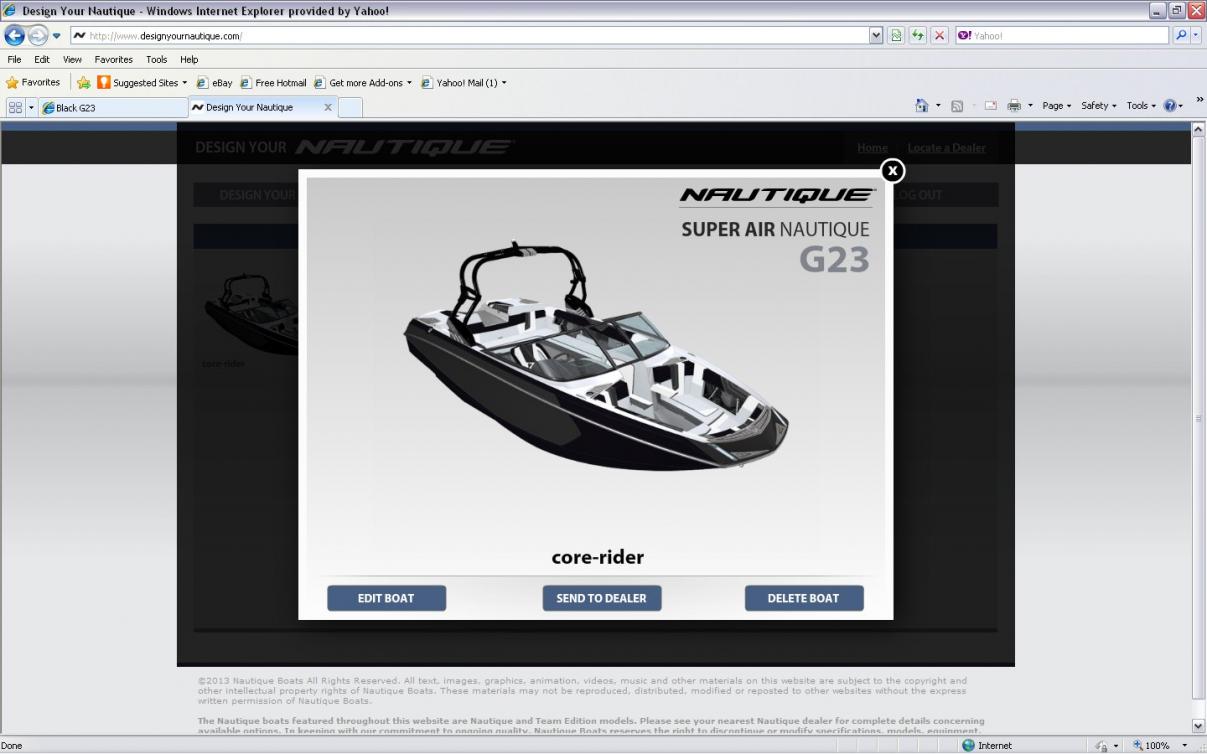Click the Favorites star button

coord(33,83)
